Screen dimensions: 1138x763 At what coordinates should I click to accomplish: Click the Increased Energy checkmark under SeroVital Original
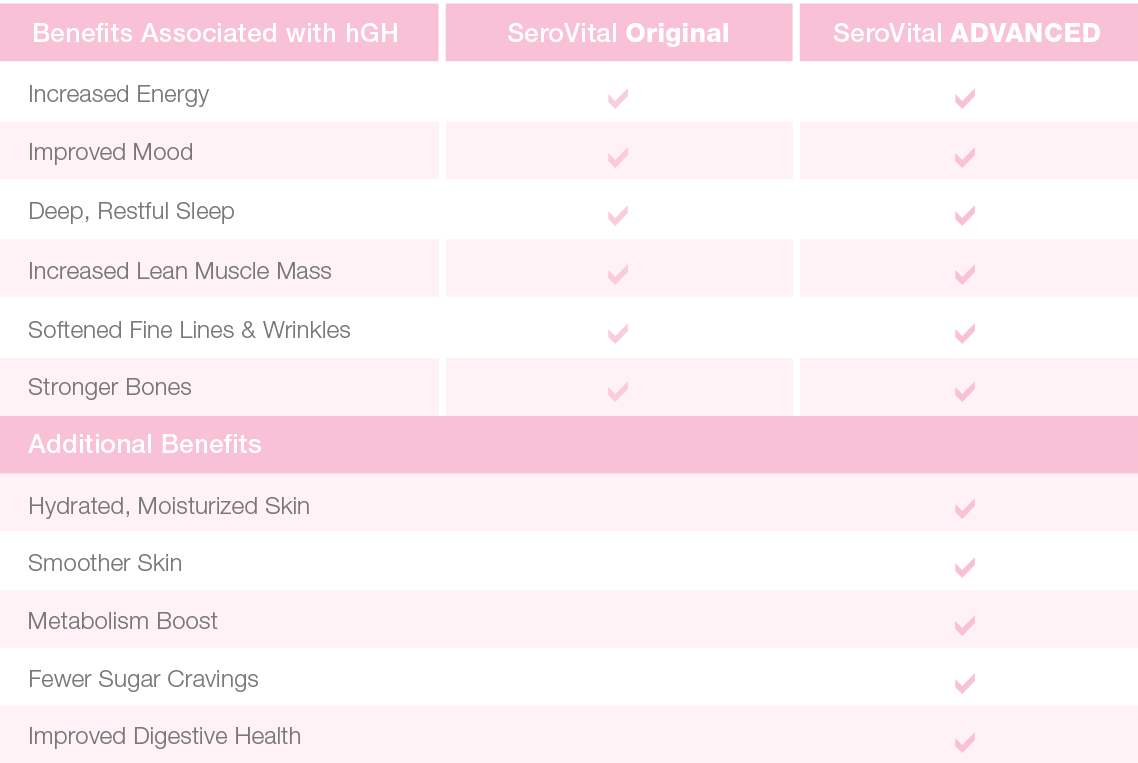[618, 98]
